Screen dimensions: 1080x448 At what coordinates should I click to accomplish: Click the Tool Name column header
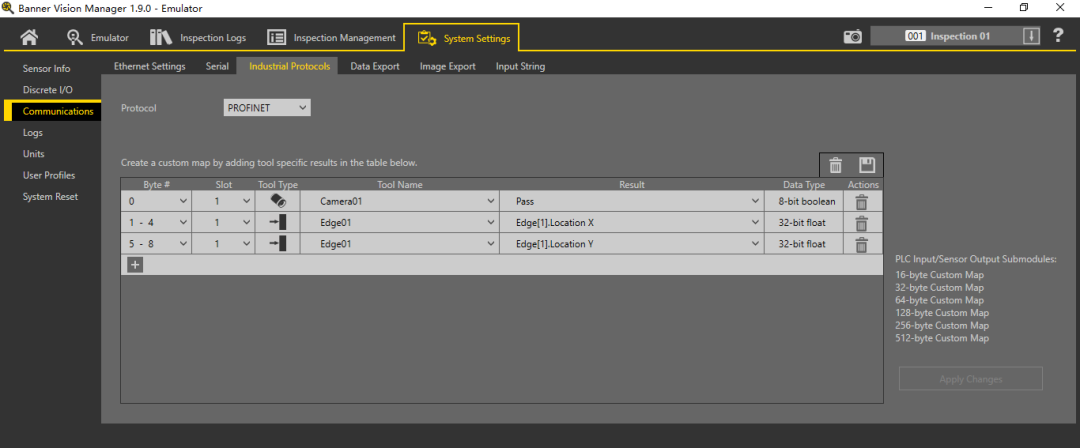399,185
